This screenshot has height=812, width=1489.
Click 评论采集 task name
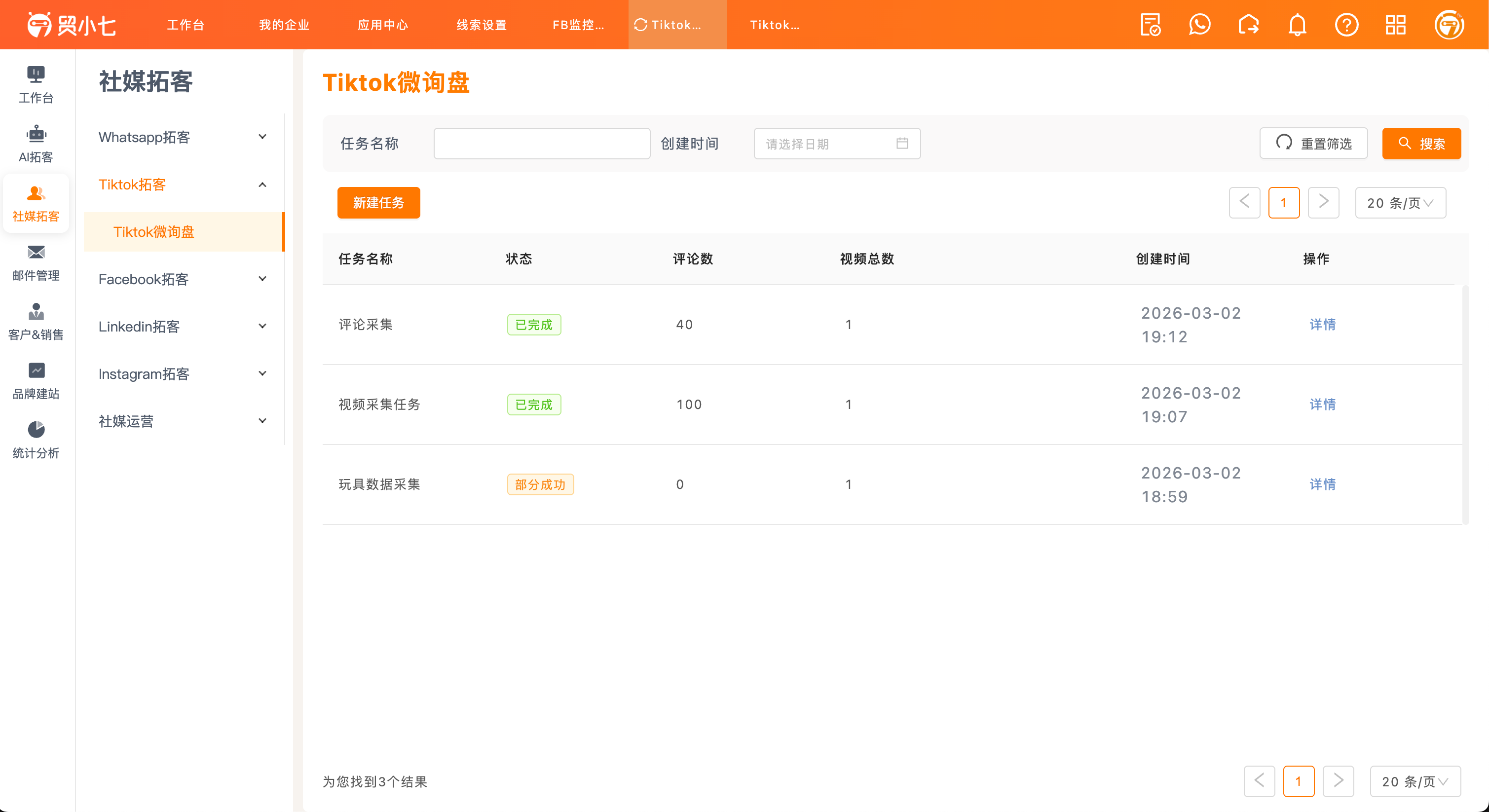pyautogui.click(x=365, y=324)
